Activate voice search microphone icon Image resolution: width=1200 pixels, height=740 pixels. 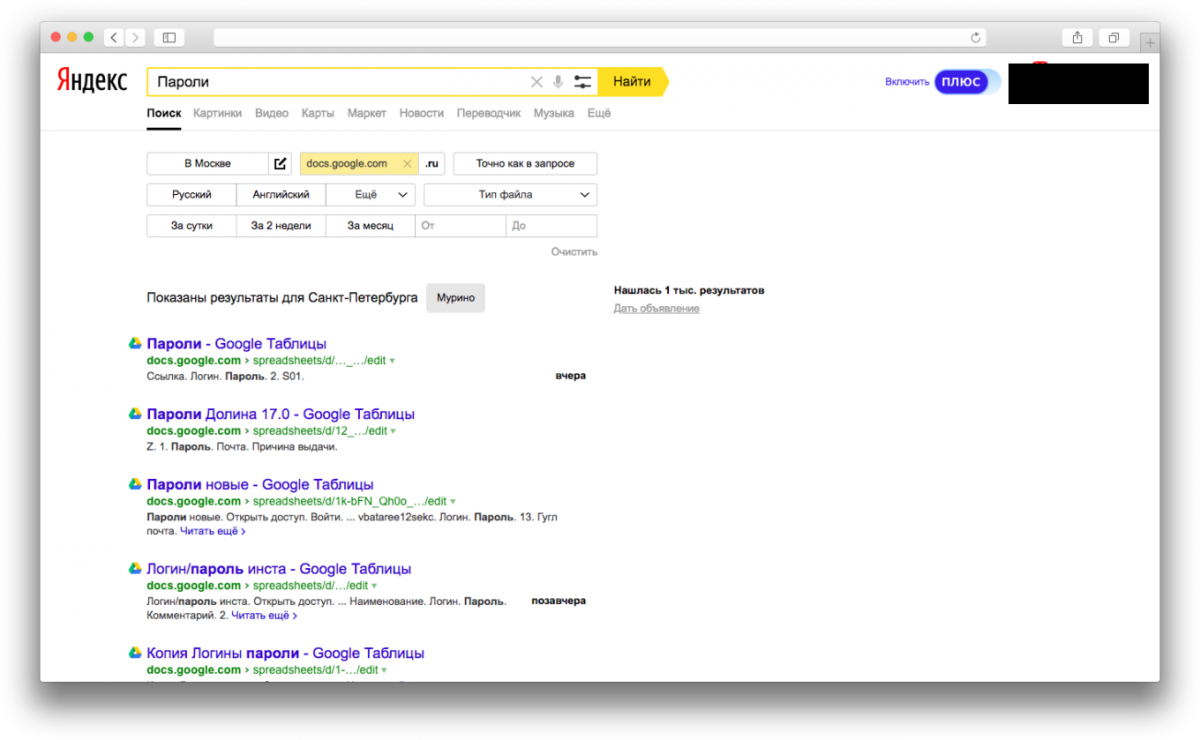point(558,82)
